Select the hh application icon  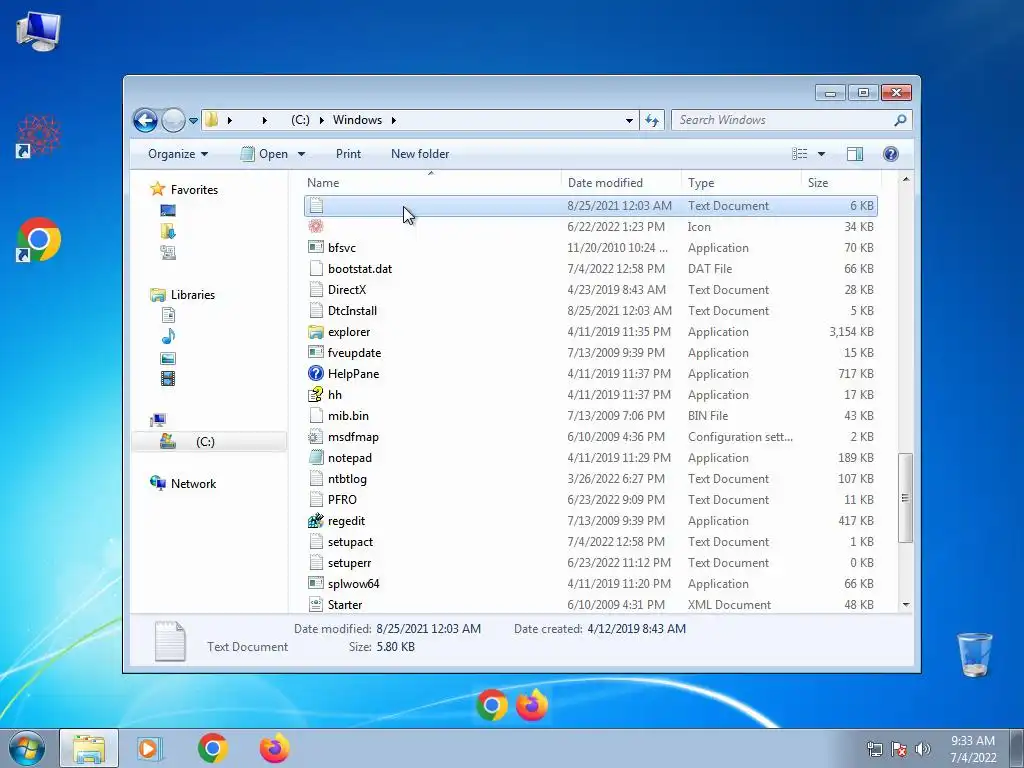pyautogui.click(x=316, y=394)
